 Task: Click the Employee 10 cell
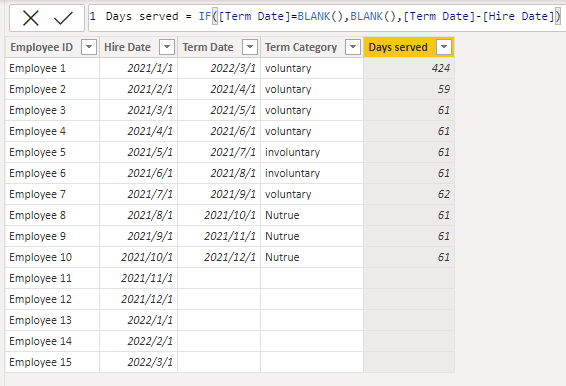52,257
